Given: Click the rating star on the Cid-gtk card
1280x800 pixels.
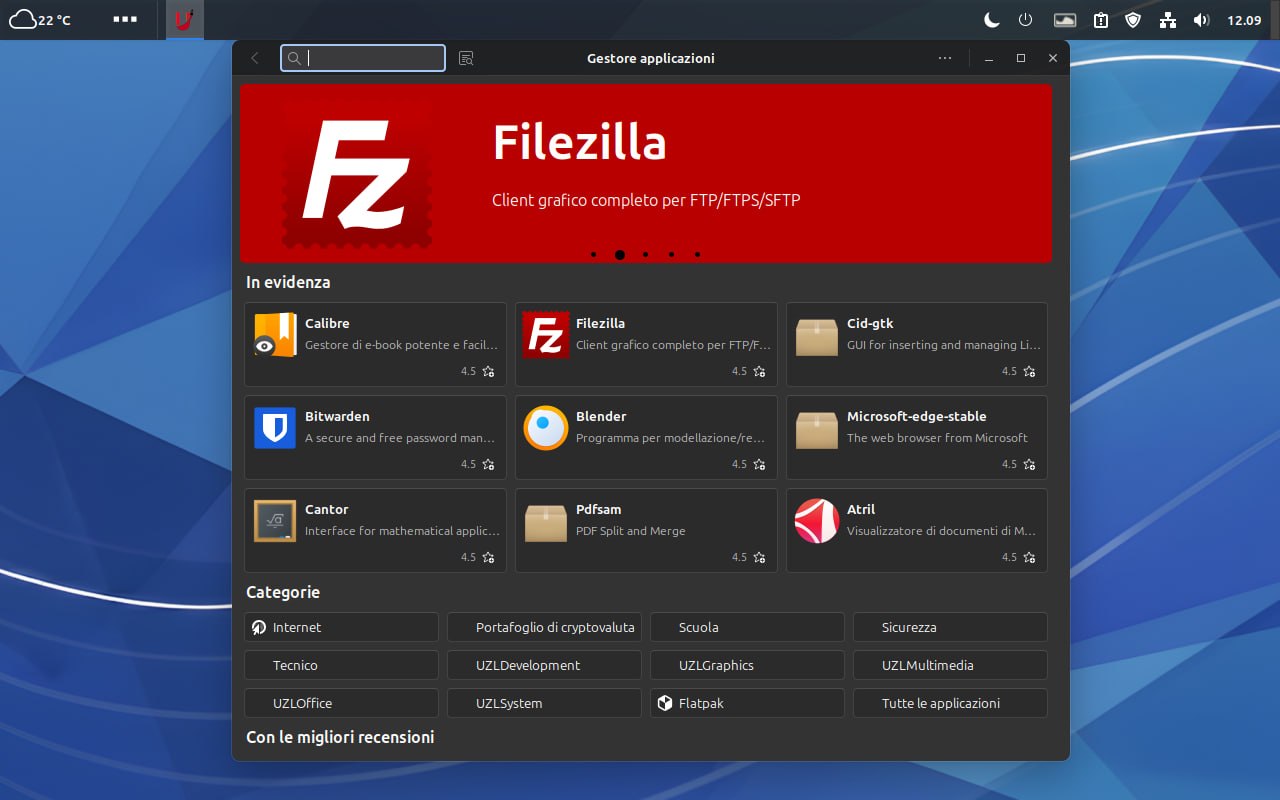Looking at the screenshot, I should click(x=1030, y=371).
